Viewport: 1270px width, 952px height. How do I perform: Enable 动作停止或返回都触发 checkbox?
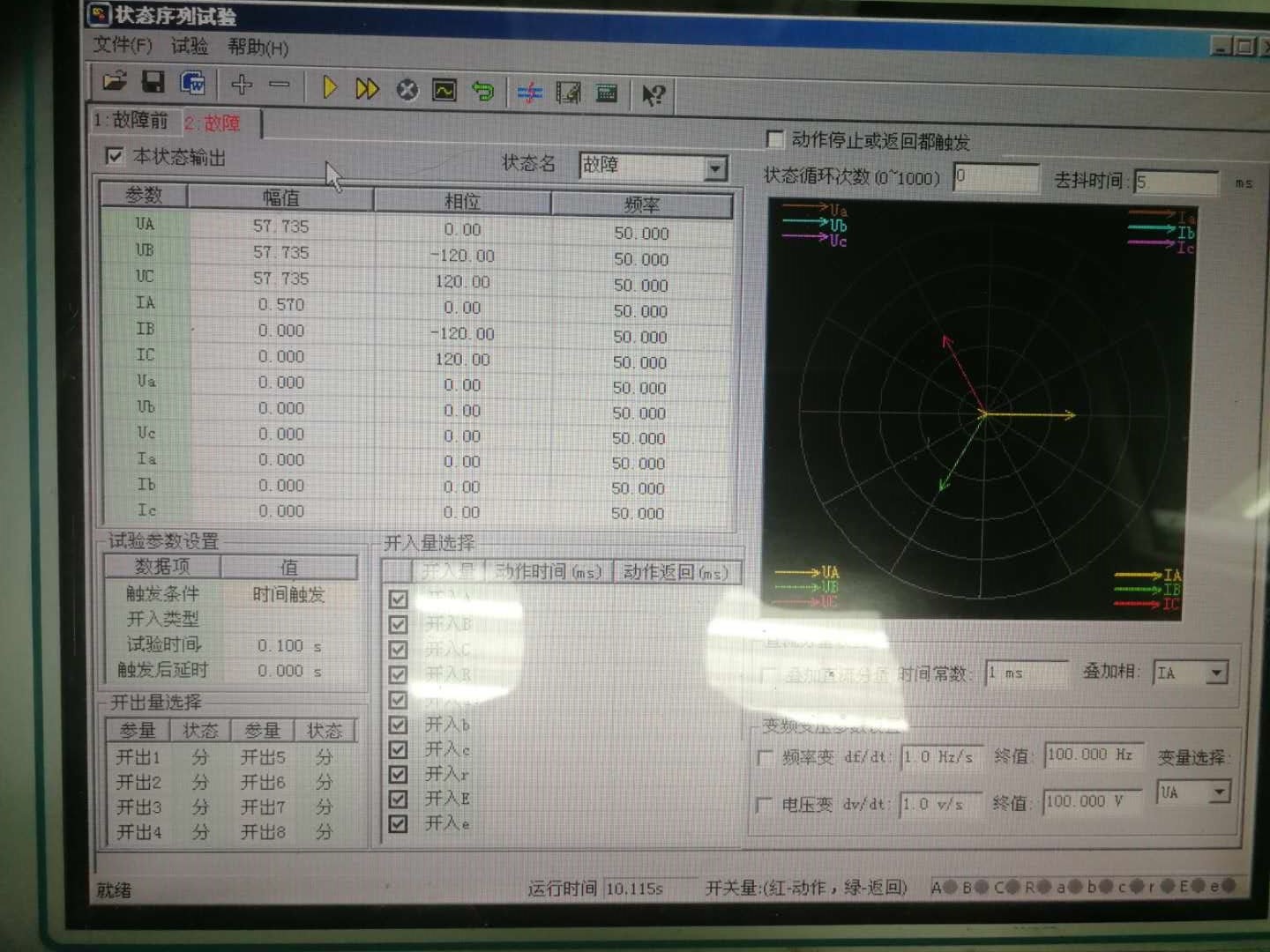tap(774, 139)
